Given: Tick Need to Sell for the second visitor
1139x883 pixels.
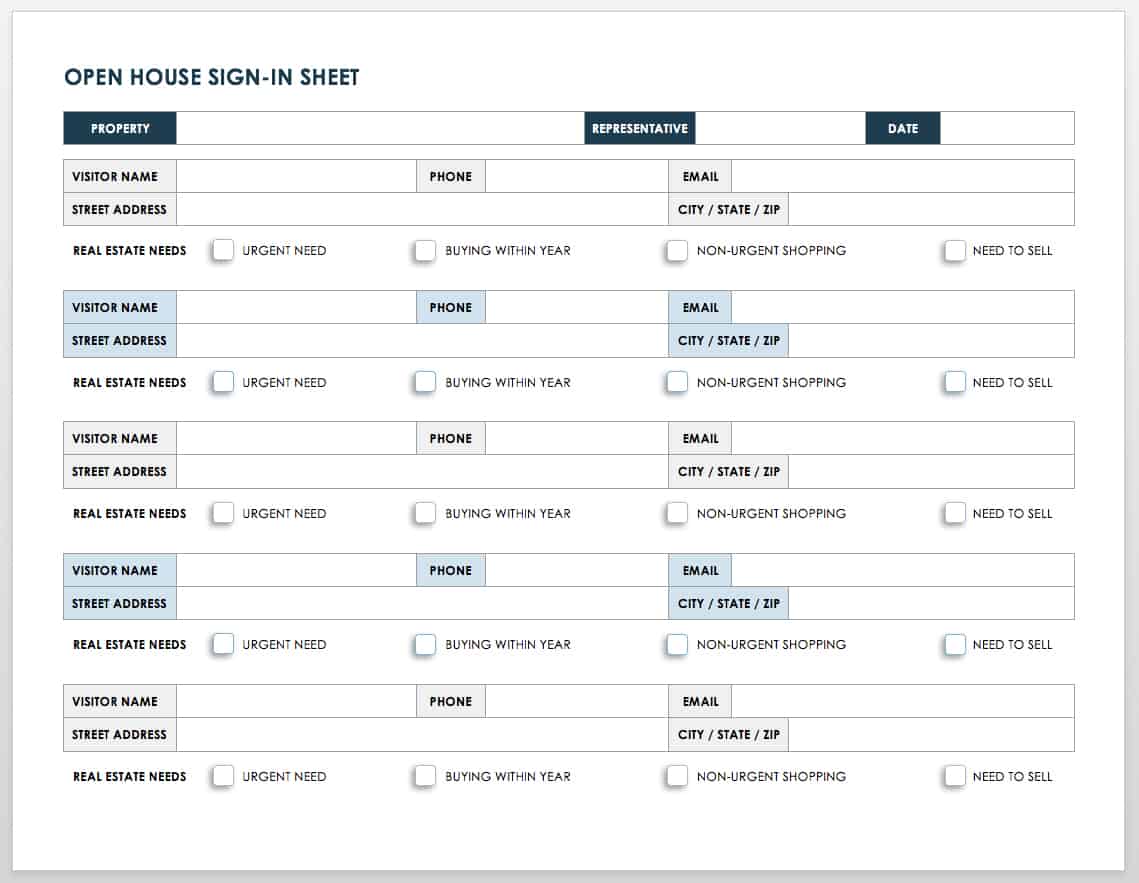Looking at the screenshot, I should 955,382.
